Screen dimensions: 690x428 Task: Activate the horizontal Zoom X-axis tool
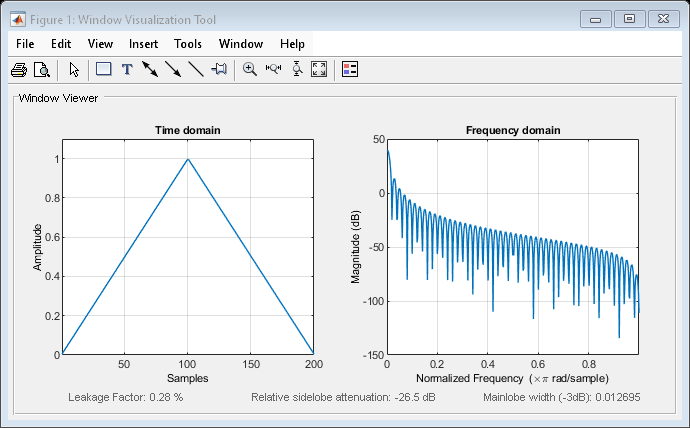coord(273,69)
